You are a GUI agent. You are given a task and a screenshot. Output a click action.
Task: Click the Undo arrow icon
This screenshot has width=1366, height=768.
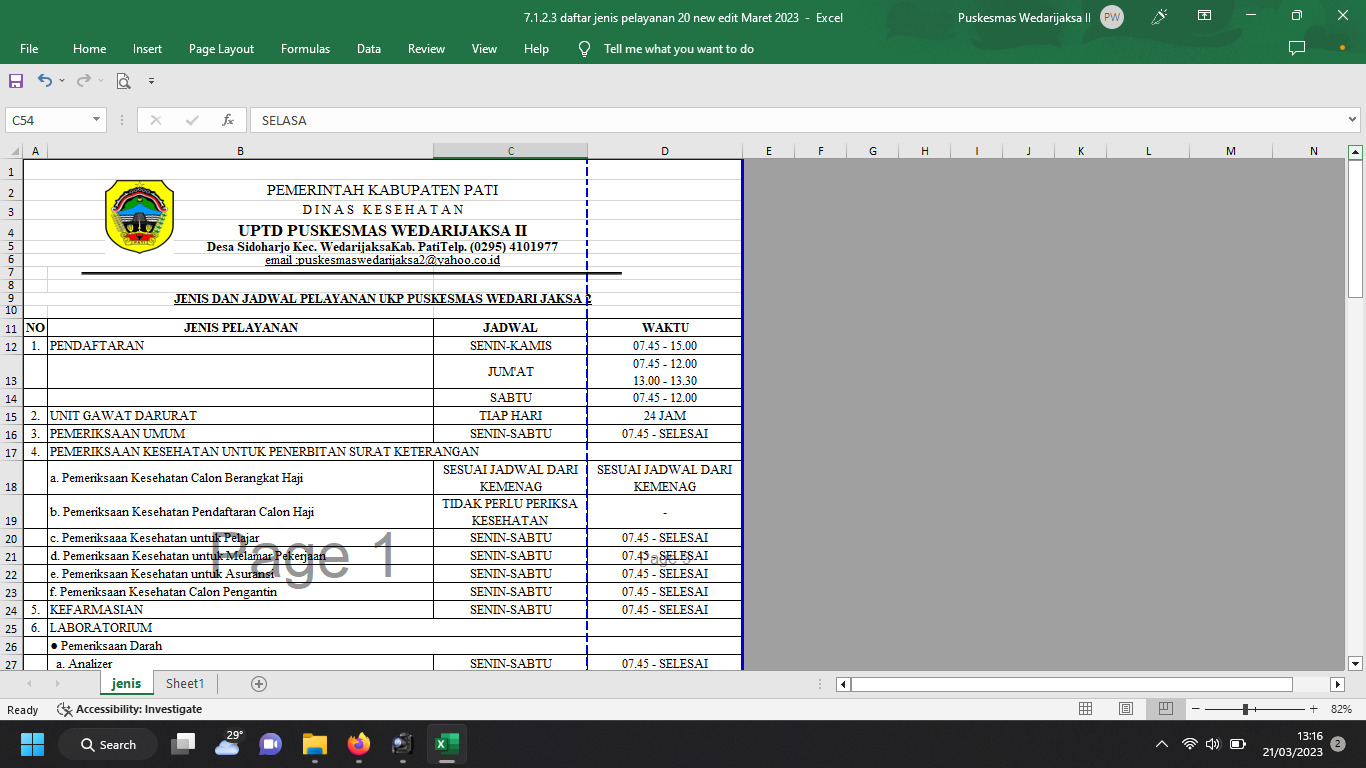(45, 81)
